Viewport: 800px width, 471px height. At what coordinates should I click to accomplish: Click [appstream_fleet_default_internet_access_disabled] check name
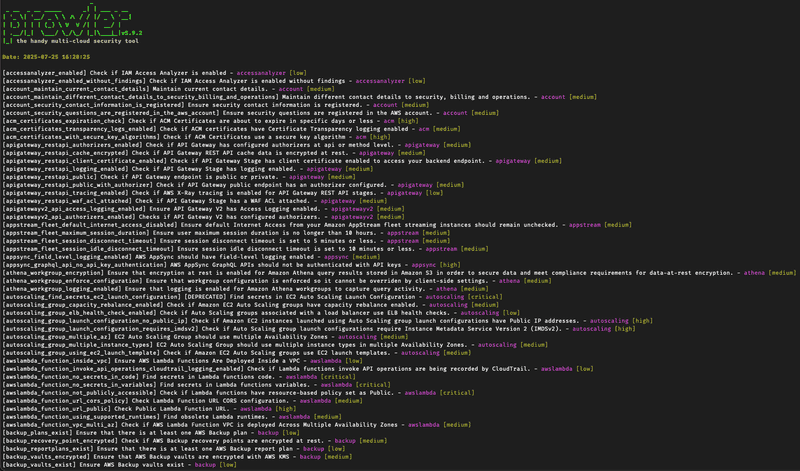[90, 225]
